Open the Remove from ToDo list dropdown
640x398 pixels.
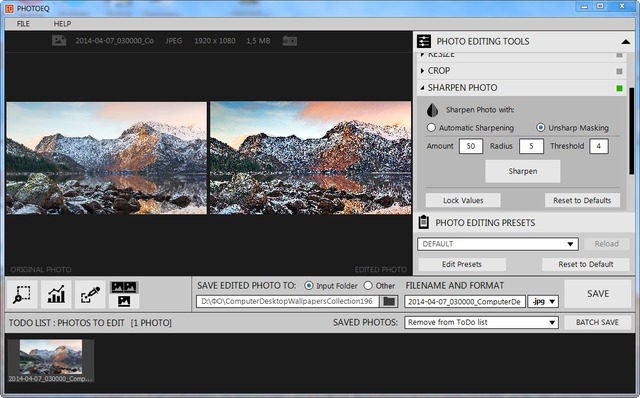coord(481,322)
